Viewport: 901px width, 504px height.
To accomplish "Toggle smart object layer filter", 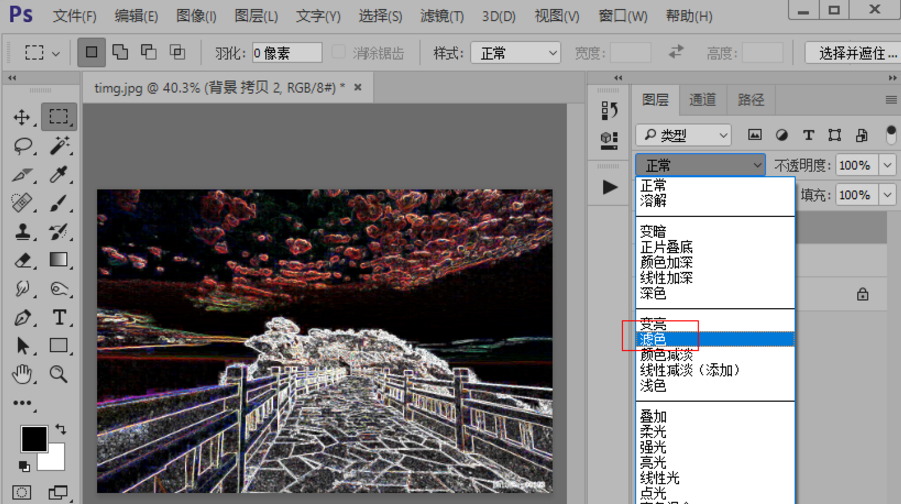I will tap(862, 135).
